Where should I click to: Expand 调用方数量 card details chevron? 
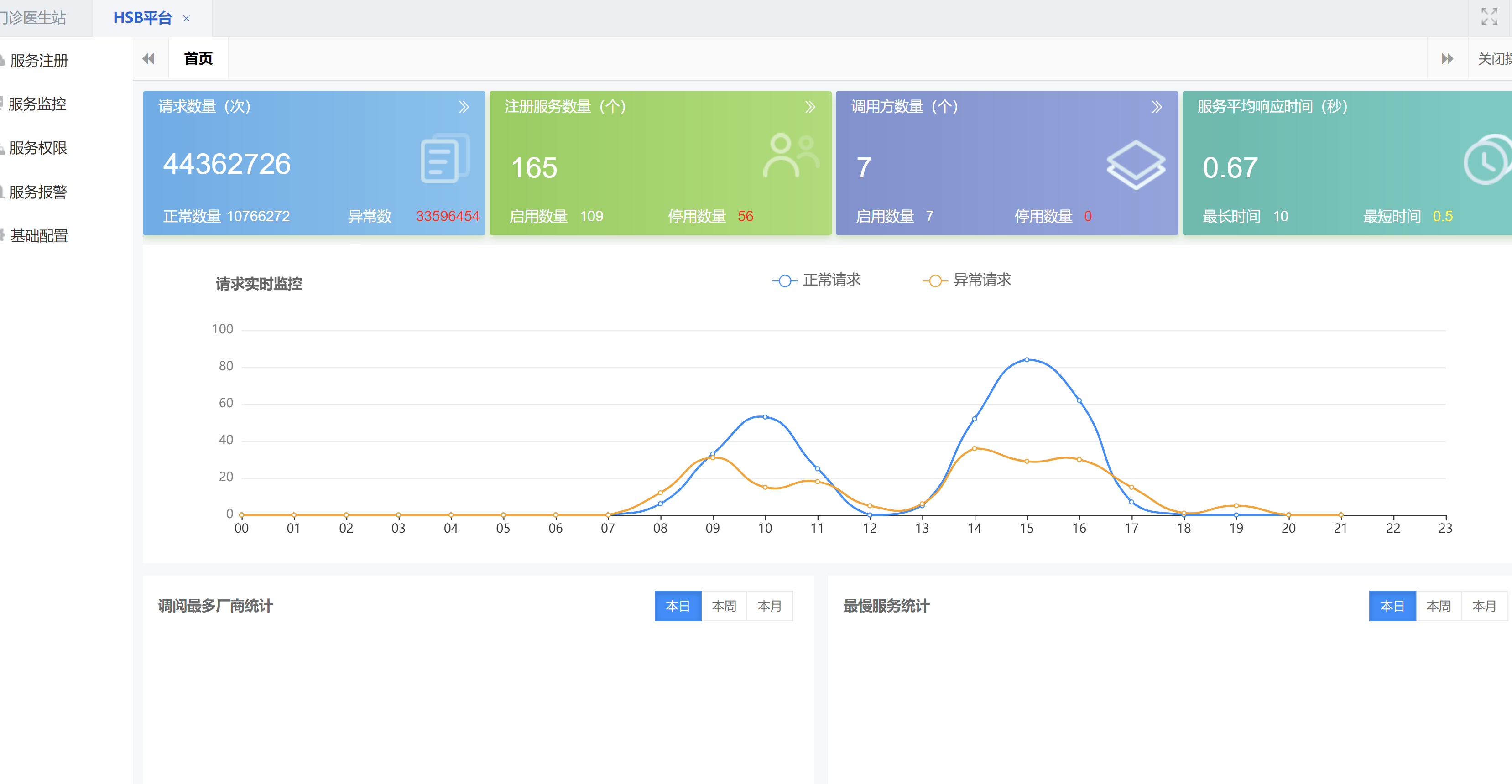pyautogui.click(x=1157, y=107)
